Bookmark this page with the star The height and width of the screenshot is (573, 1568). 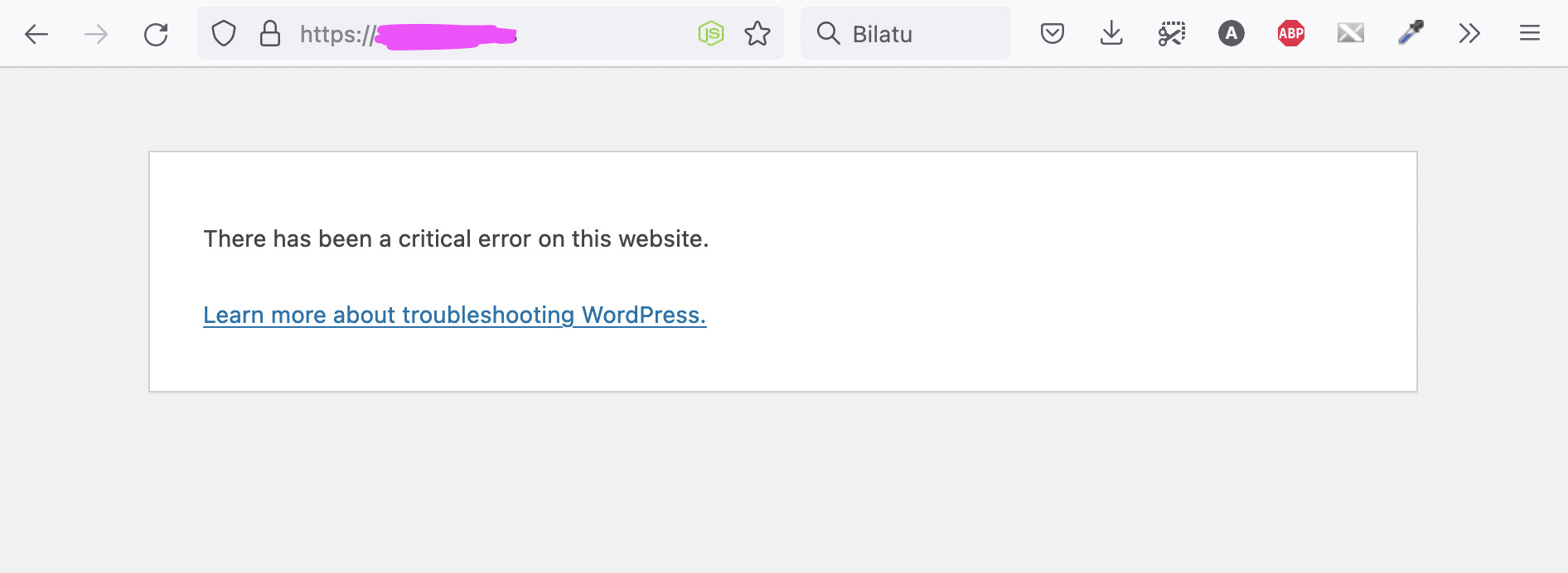click(x=757, y=34)
